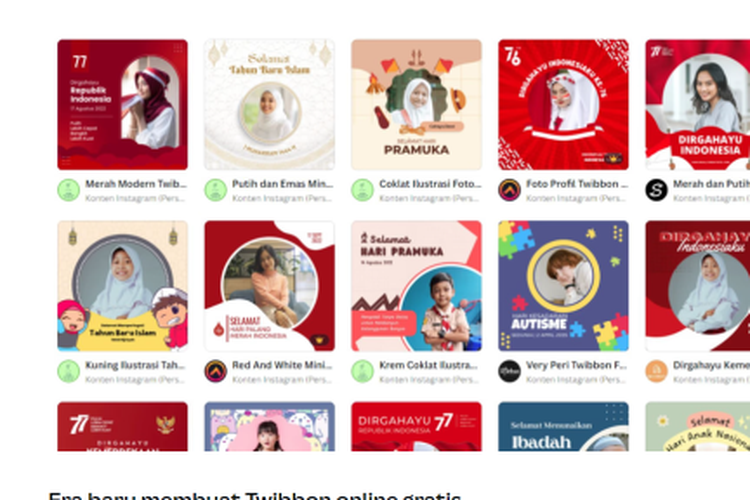Open the Very Peri Twibbon title link
The width and height of the screenshot is (750, 500).
[x=576, y=365]
